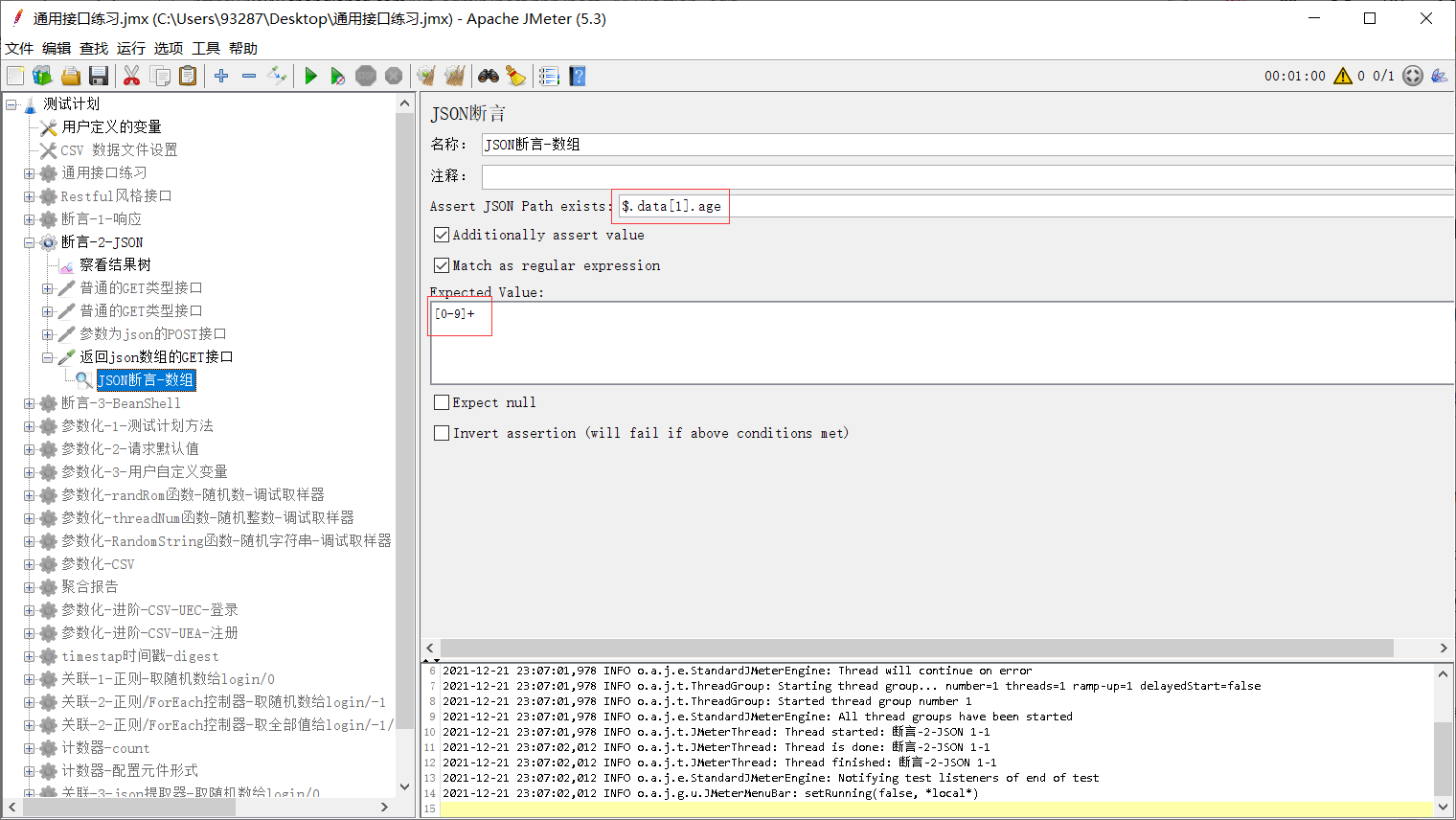Toggle Match as regular expression checkbox
Image resolution: width=1456 pixels, height=820 pixels.
coord(442,265)
